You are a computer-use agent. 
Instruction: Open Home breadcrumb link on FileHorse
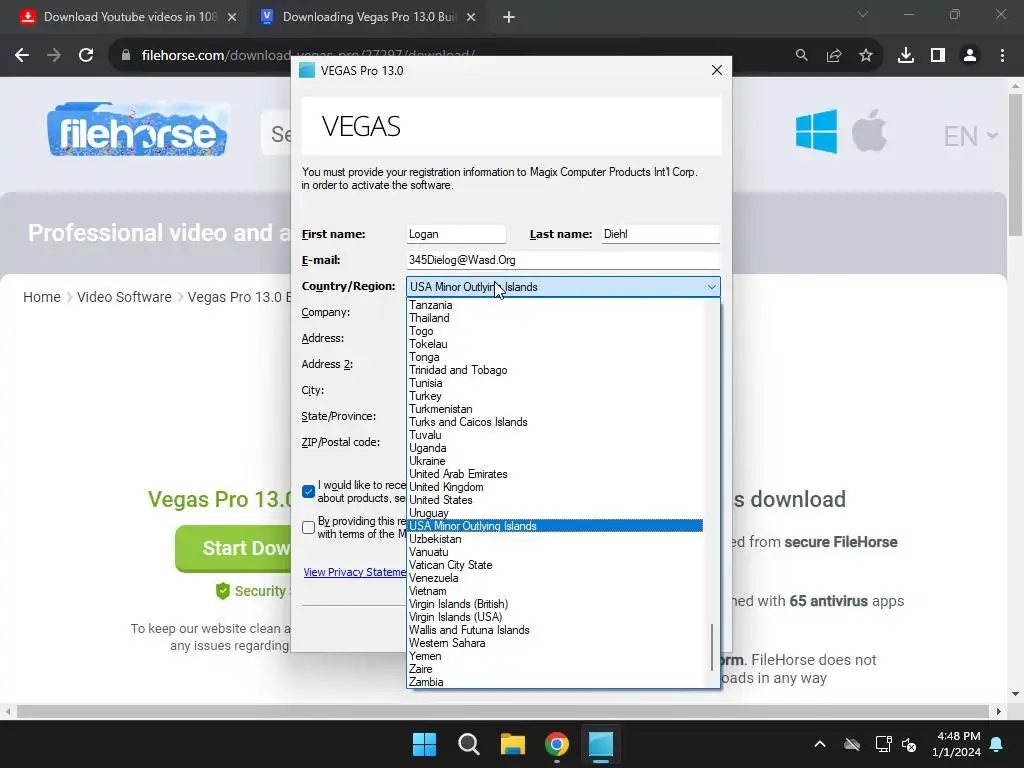(42, 297)
